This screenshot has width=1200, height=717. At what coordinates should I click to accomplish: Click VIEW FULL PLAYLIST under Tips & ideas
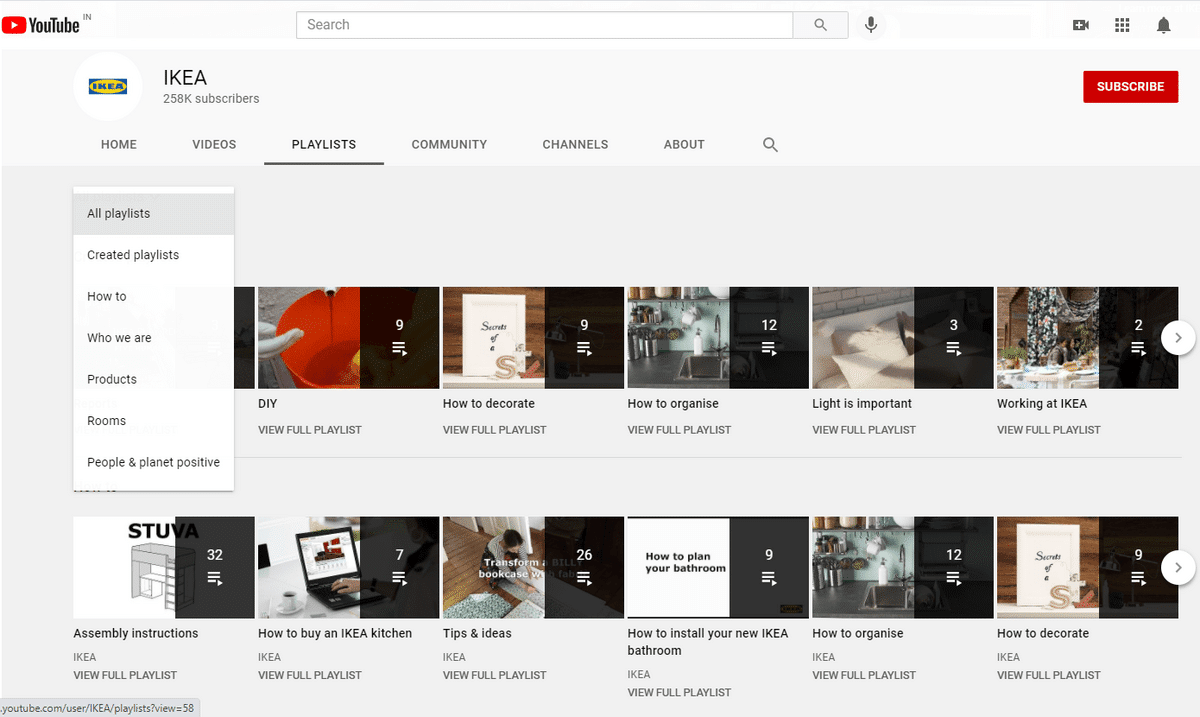495,676
